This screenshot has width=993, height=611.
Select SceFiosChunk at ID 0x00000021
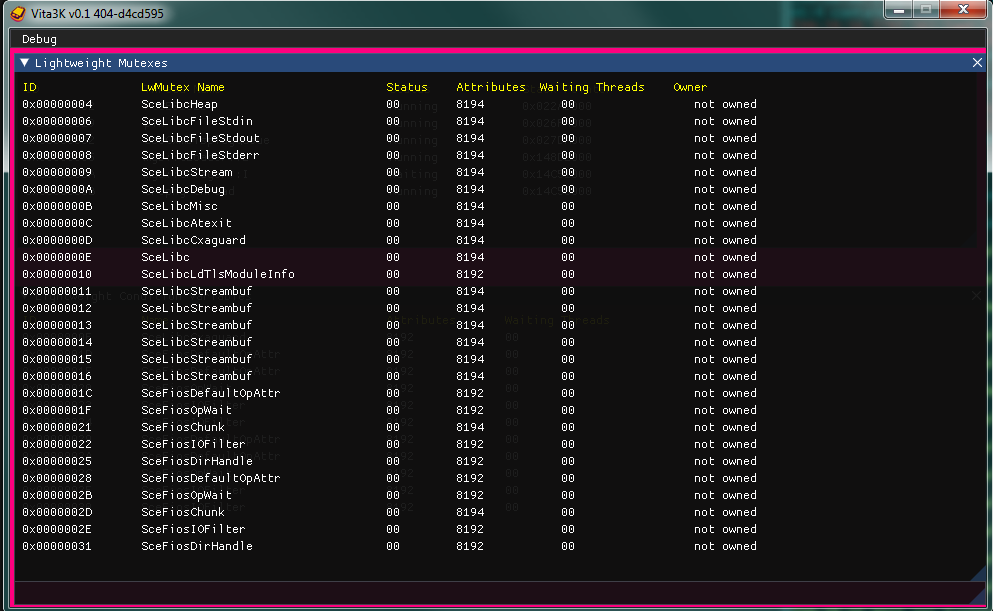183,427
